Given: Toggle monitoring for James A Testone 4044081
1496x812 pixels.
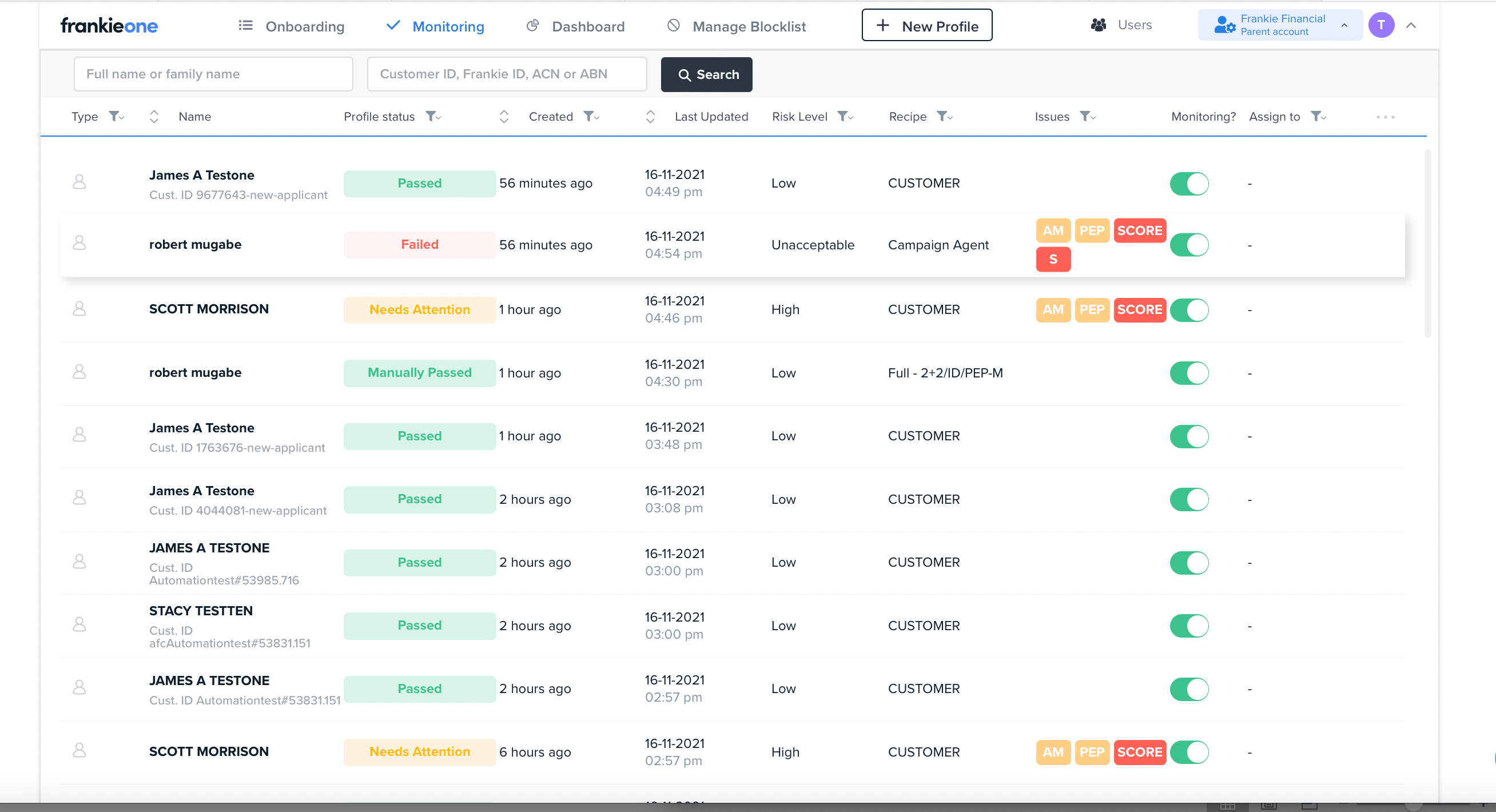Looking at the screenshot, I should coord(1189,500).
